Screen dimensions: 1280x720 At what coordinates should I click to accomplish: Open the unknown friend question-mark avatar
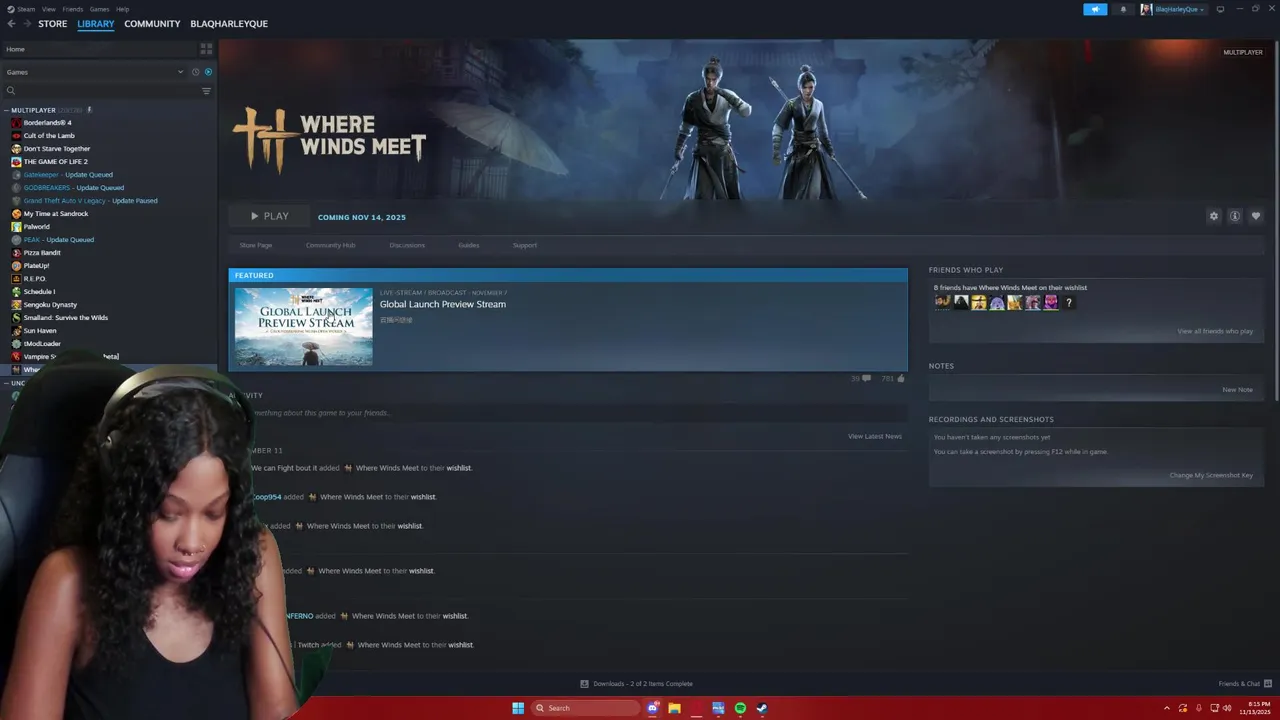click(x=1069, y=302)
